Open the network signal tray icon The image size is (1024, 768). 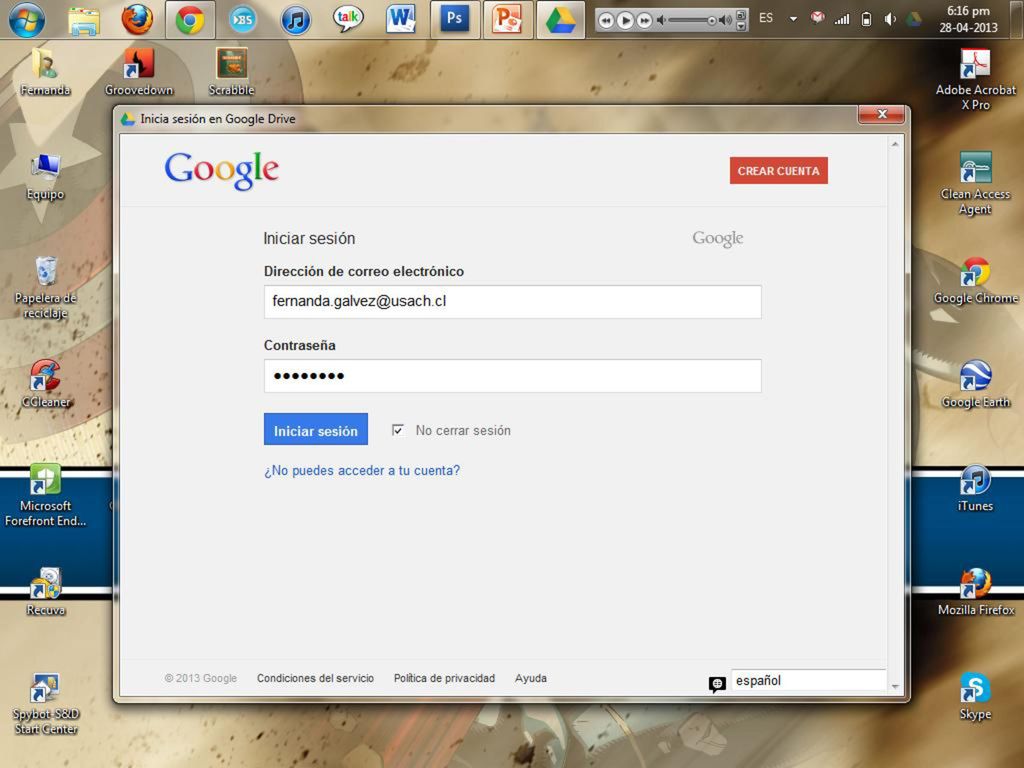[x=842, y=19]
